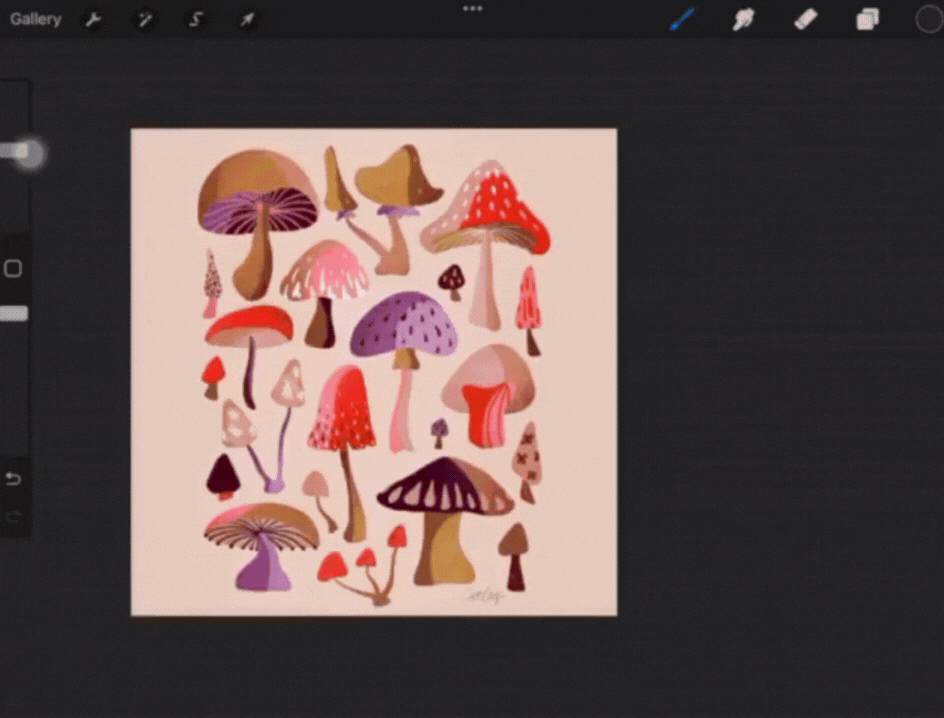Undo the last stroke
Viewport: 944px width, 718px height.
14,478
